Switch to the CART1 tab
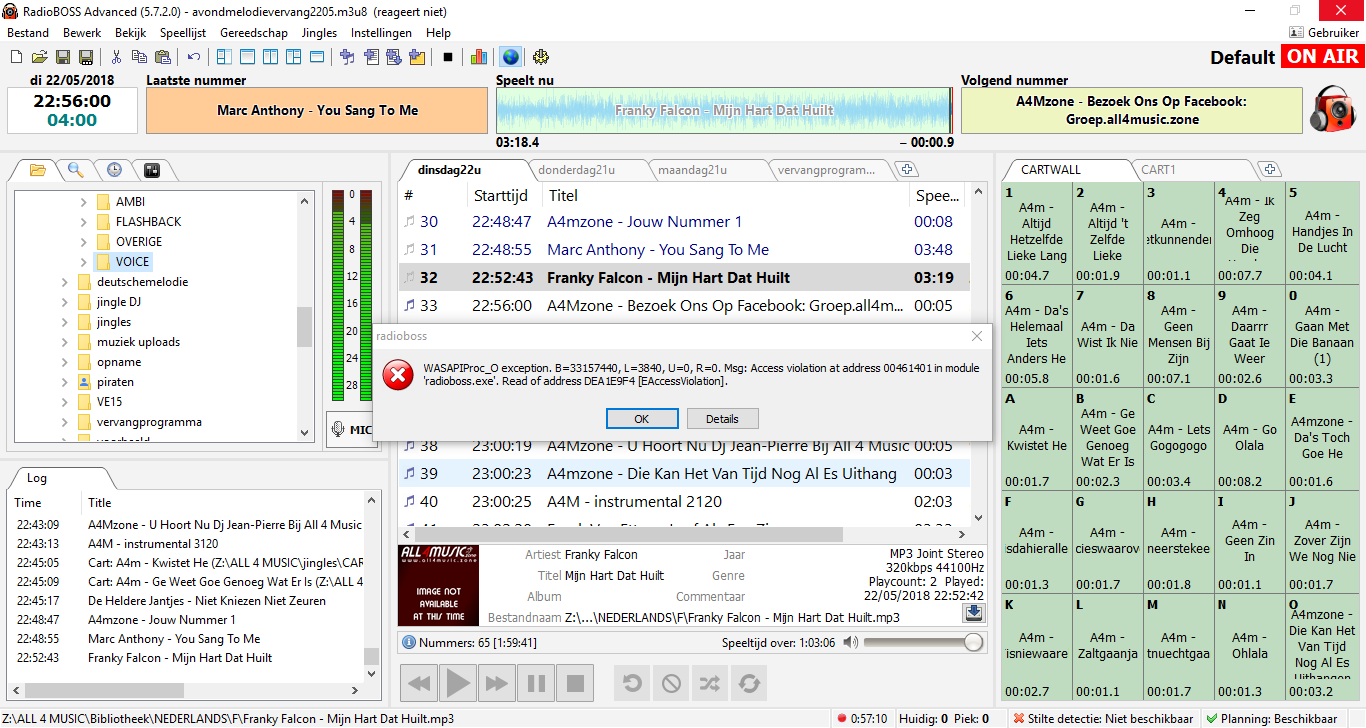 click(1158, 170)
